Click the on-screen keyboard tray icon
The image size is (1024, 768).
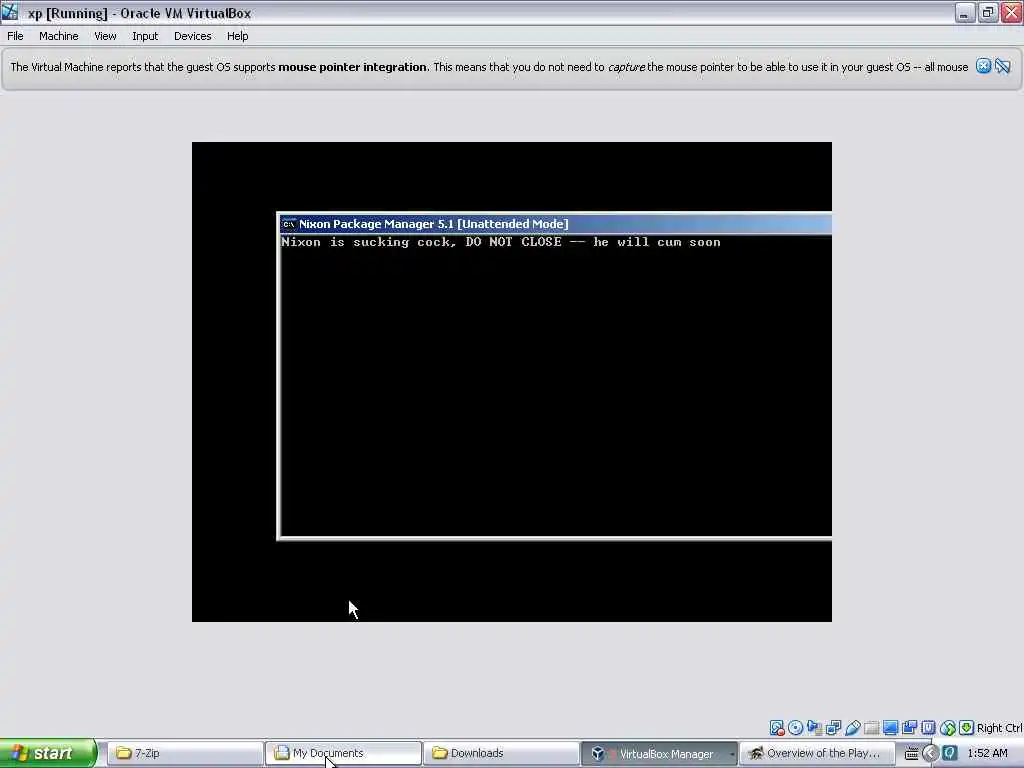[912, 754]
